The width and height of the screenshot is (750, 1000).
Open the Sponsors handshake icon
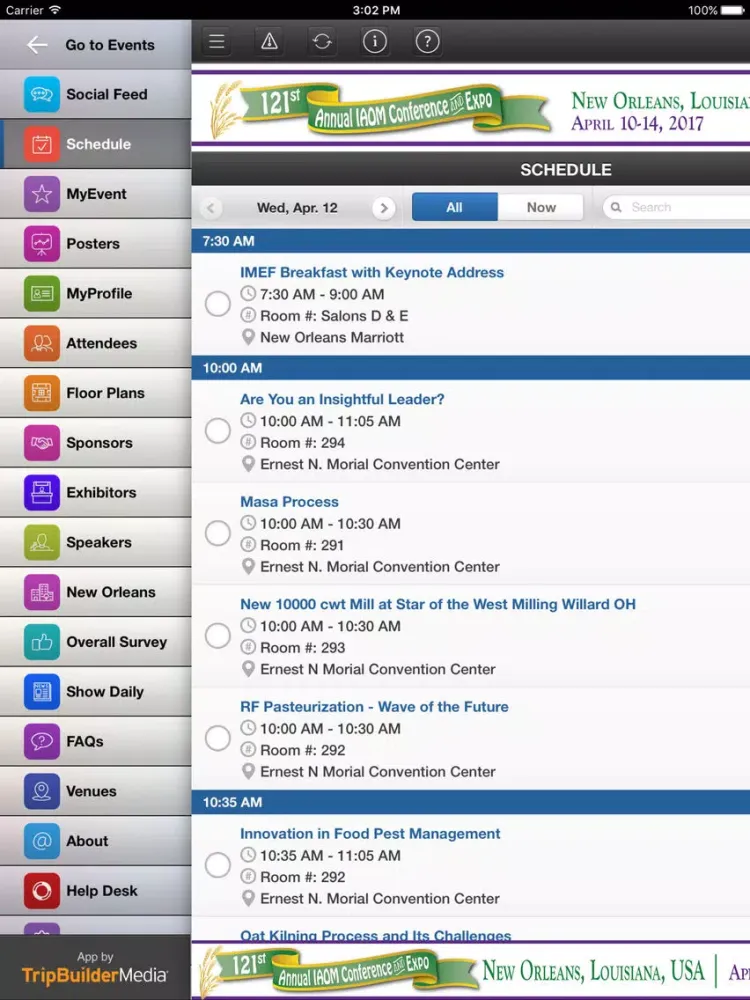pos(42,443)
